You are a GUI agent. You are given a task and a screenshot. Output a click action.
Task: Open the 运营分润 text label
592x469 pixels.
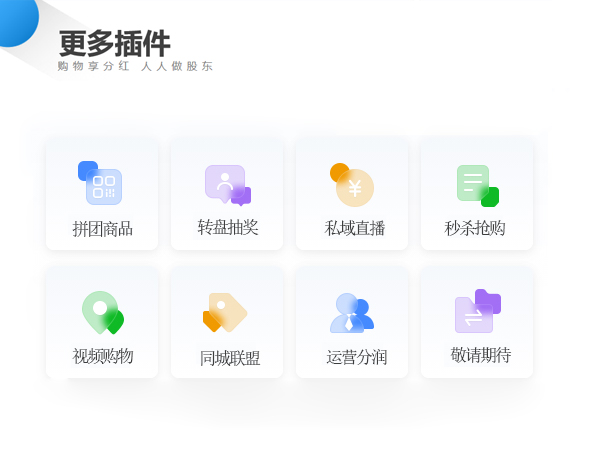click(x=357, y=357)
